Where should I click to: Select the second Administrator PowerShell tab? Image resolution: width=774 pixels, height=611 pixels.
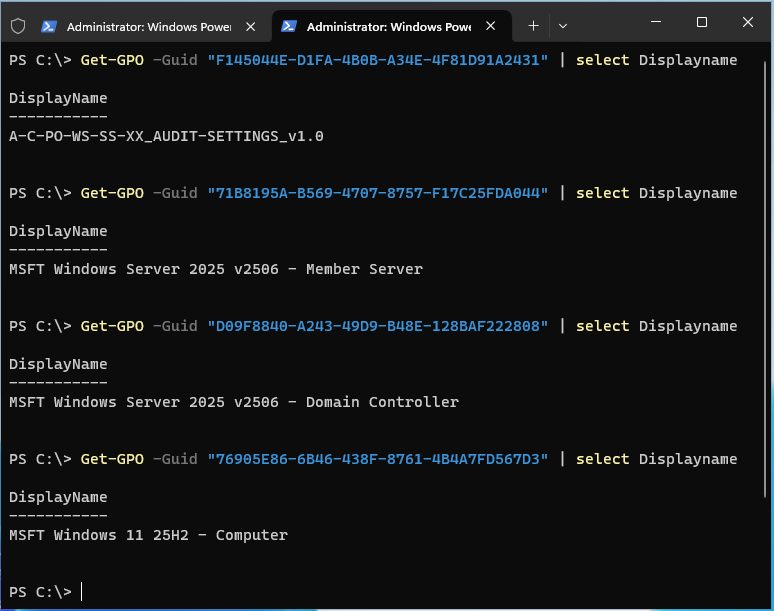click(x=388, y=26)
